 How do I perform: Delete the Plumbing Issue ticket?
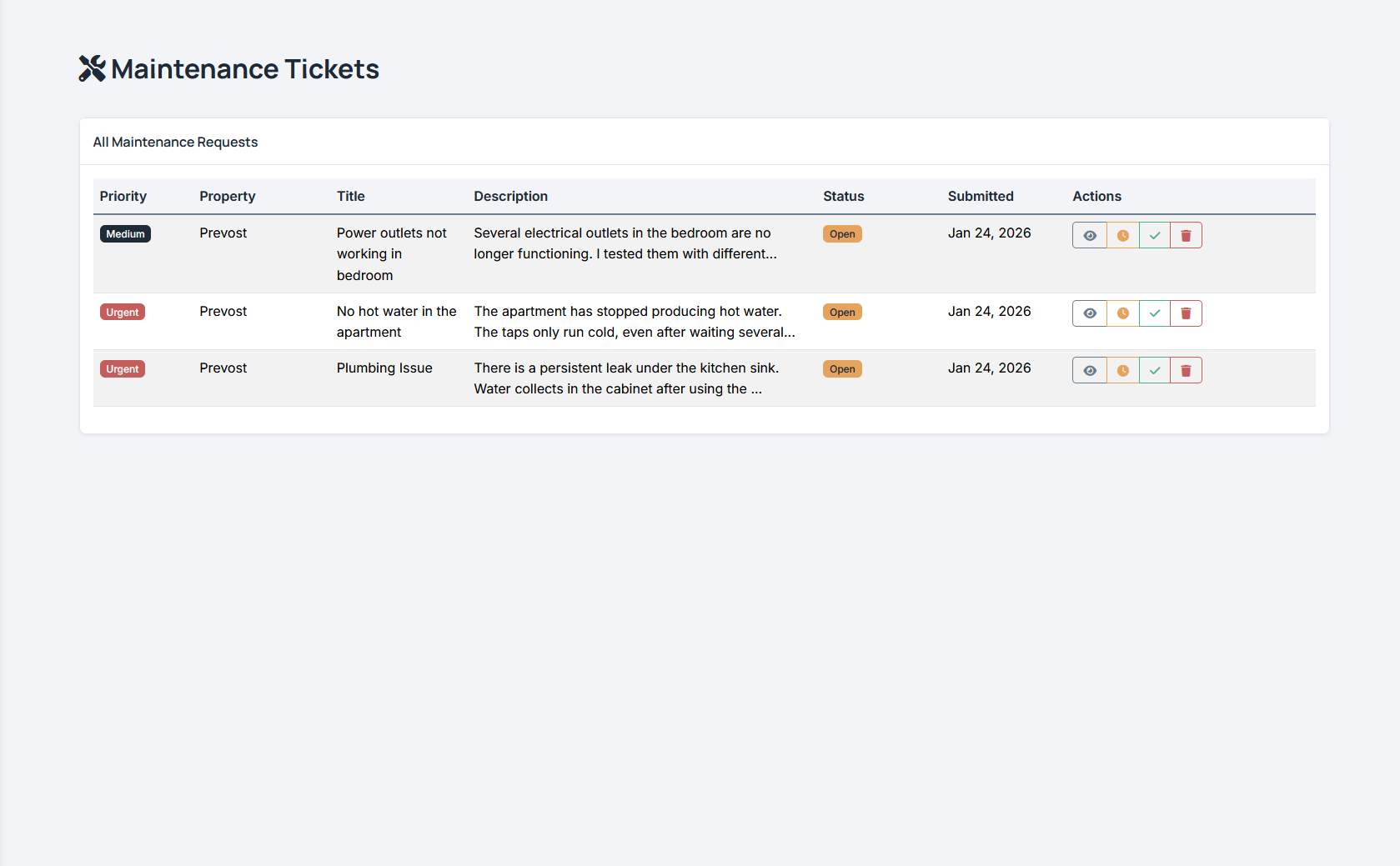(1186, 369)
